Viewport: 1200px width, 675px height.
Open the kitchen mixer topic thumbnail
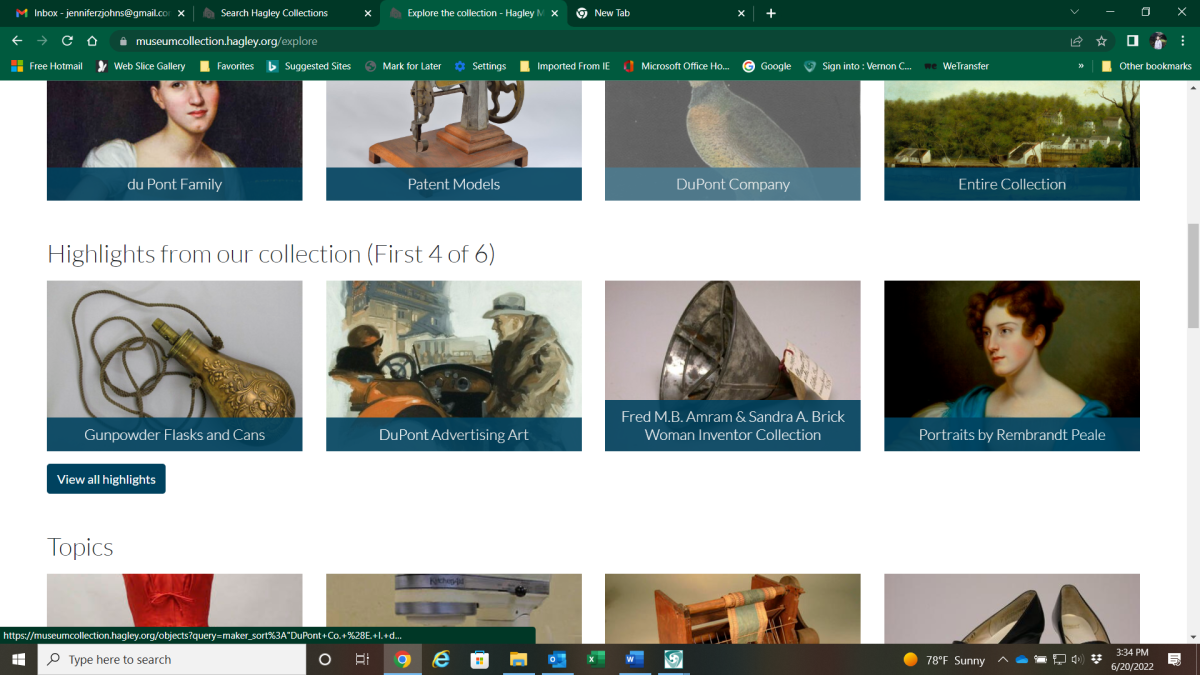[454, 608]
